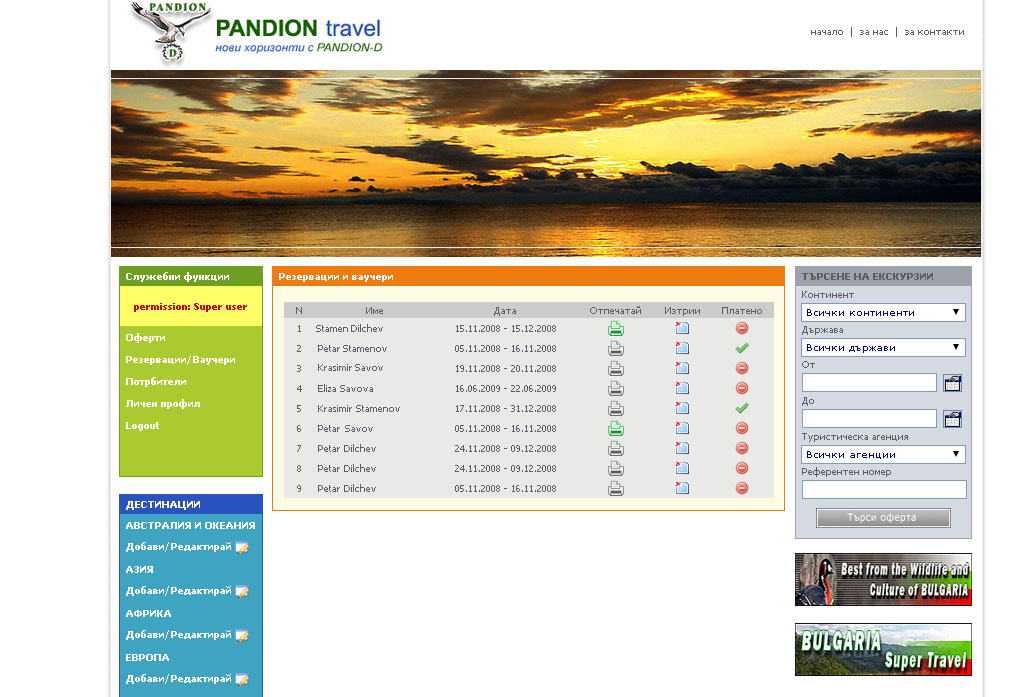
Task: Expand Туристическа агенция dropdown
Action: click(x=883, y=455)
